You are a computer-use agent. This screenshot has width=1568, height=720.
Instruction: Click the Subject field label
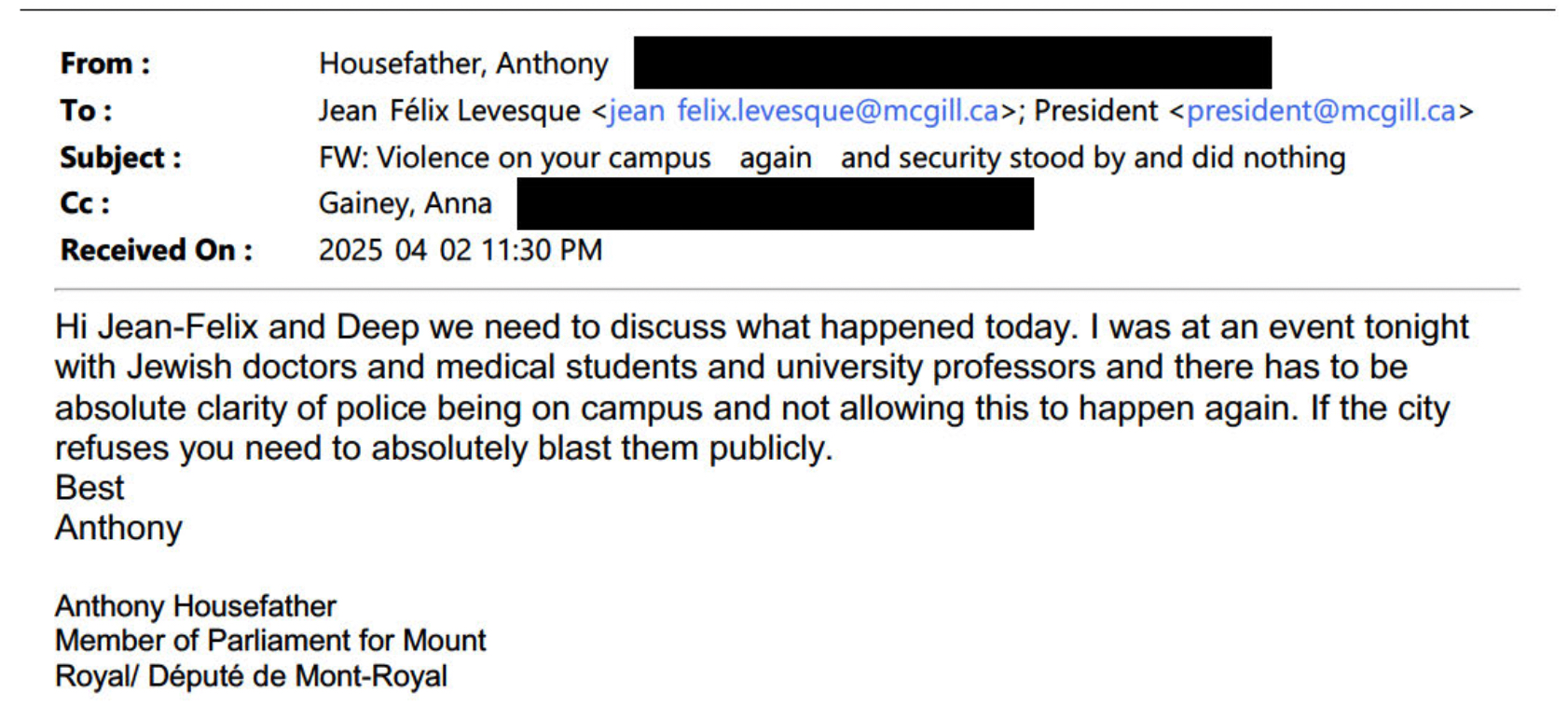pyautogui.click(x=120, y=158)
